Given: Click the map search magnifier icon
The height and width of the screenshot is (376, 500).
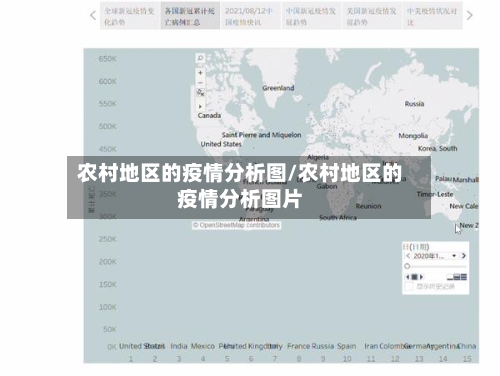Looking at the screenshot, I should point(200,58).
